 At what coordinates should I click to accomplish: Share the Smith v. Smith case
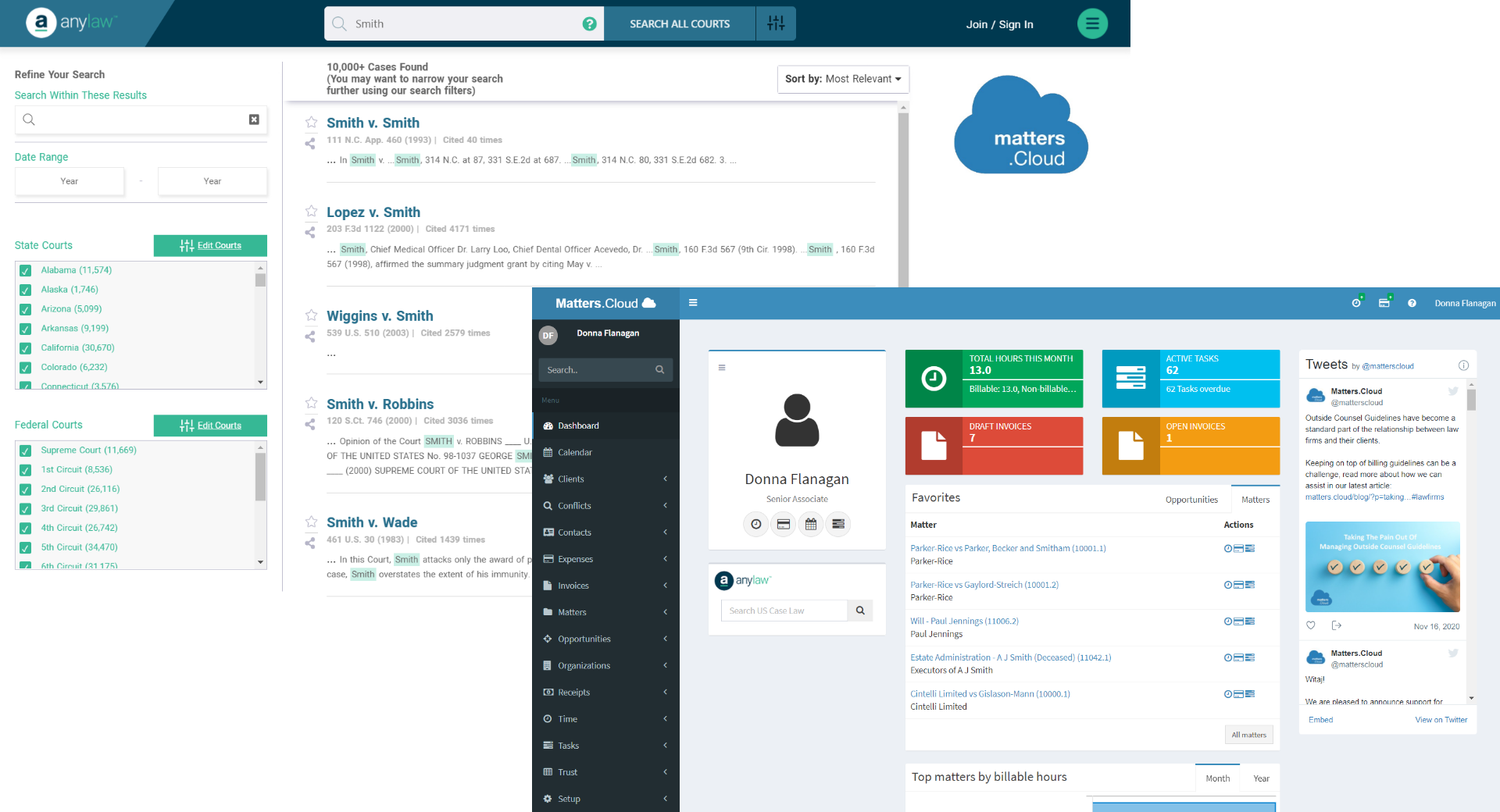pos(310,144)
